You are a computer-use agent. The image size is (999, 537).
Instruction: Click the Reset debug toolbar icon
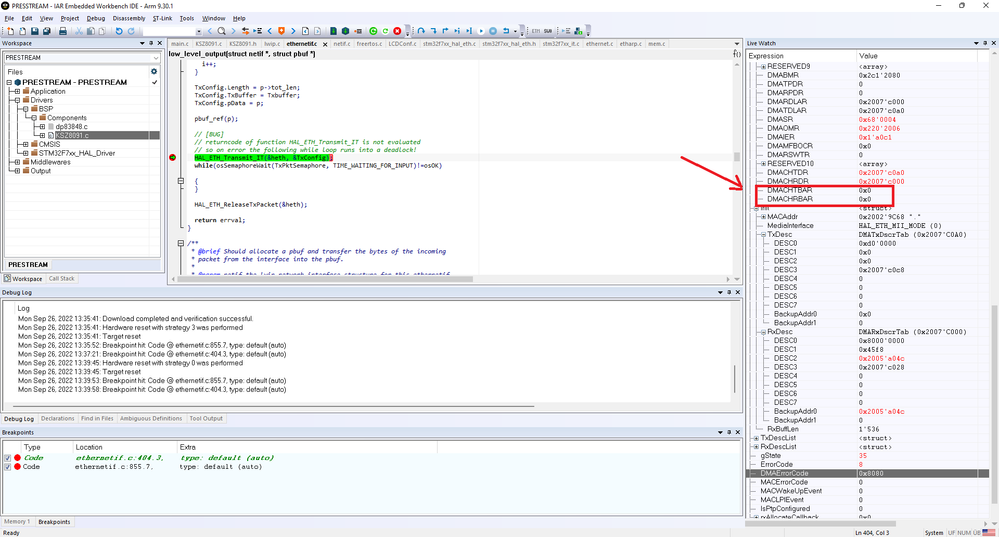click(506, 31)
